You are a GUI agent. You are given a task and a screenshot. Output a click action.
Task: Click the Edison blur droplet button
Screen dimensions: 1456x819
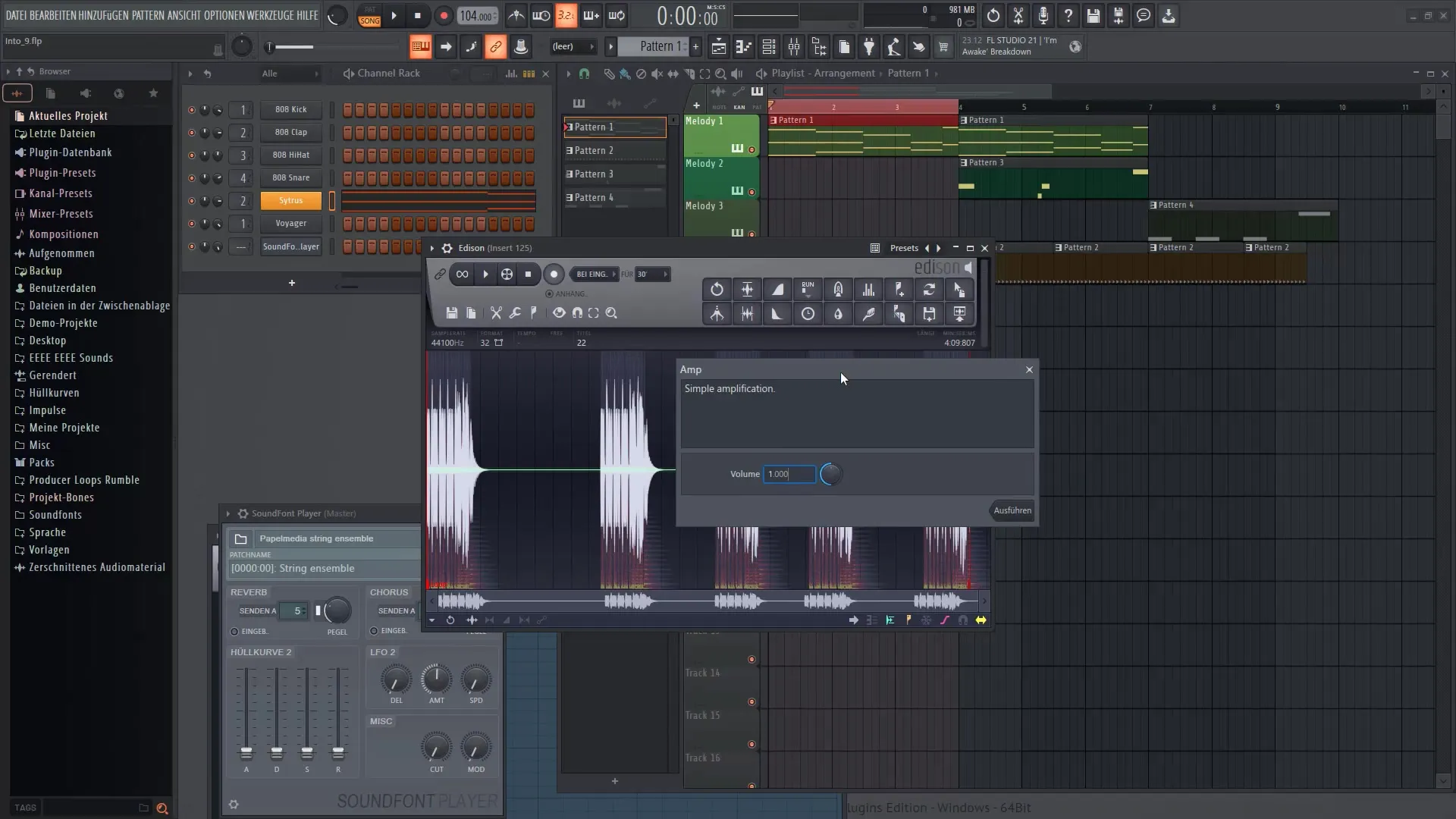[838, 313]
